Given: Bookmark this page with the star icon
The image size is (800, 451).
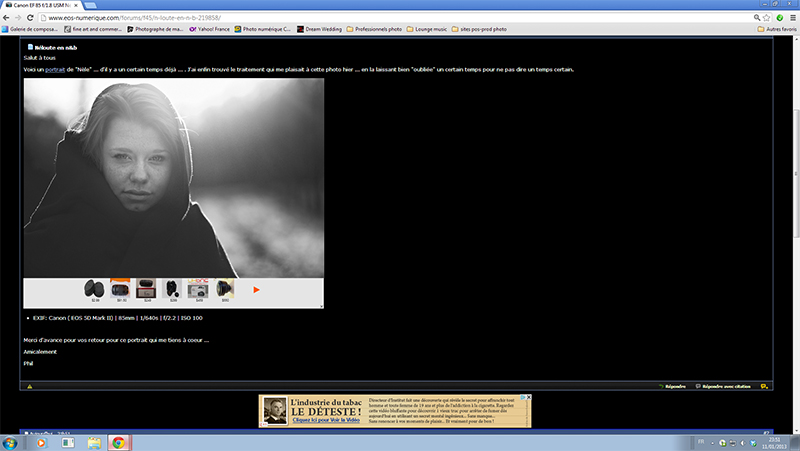Looking at the screenshot, I should point(767,18).
